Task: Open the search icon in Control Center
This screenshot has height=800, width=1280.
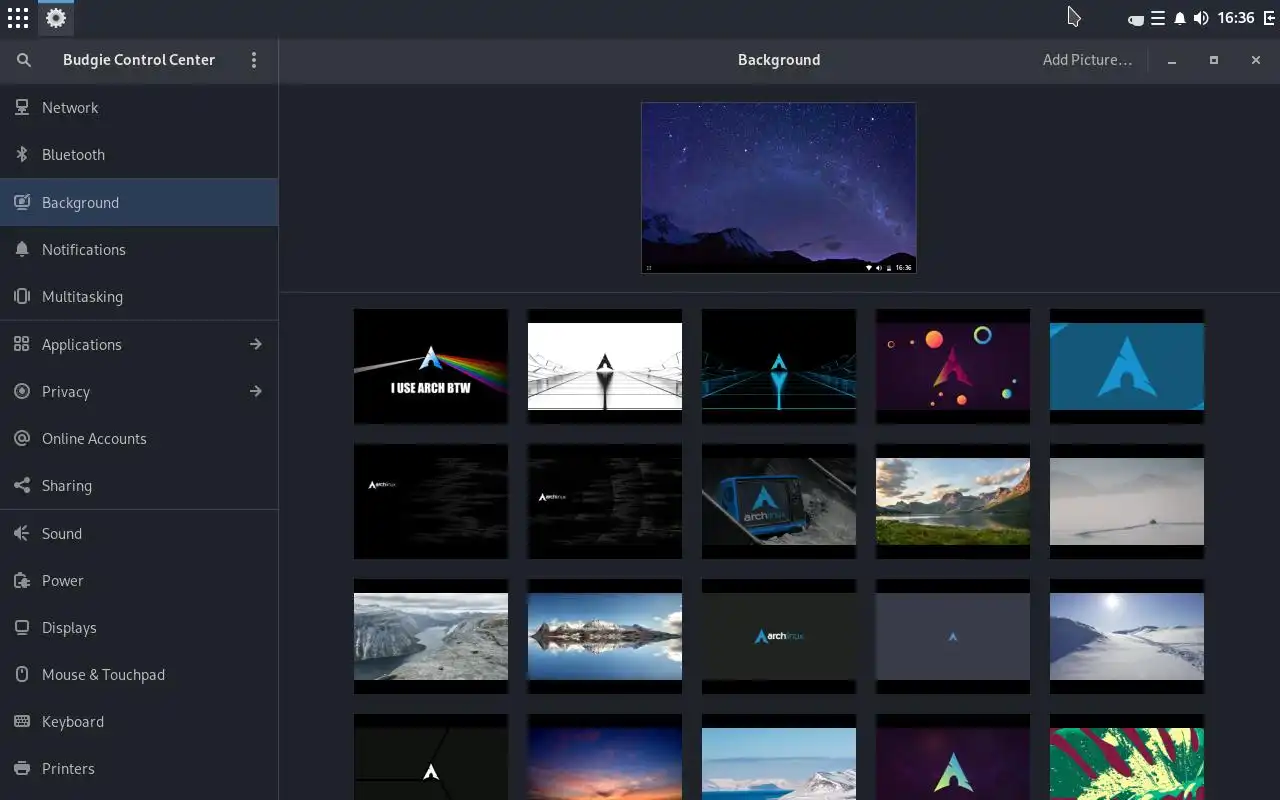Action: coord(24,60)
